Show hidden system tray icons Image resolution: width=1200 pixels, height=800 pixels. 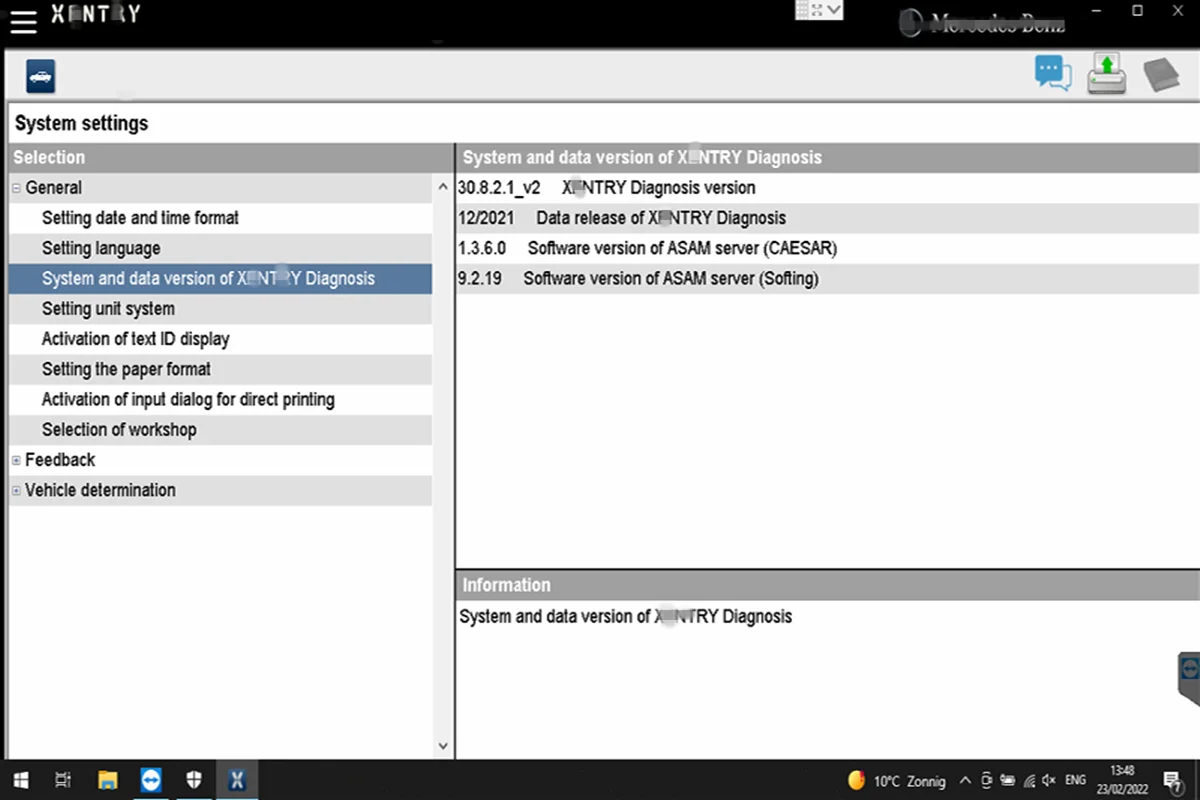965,780
